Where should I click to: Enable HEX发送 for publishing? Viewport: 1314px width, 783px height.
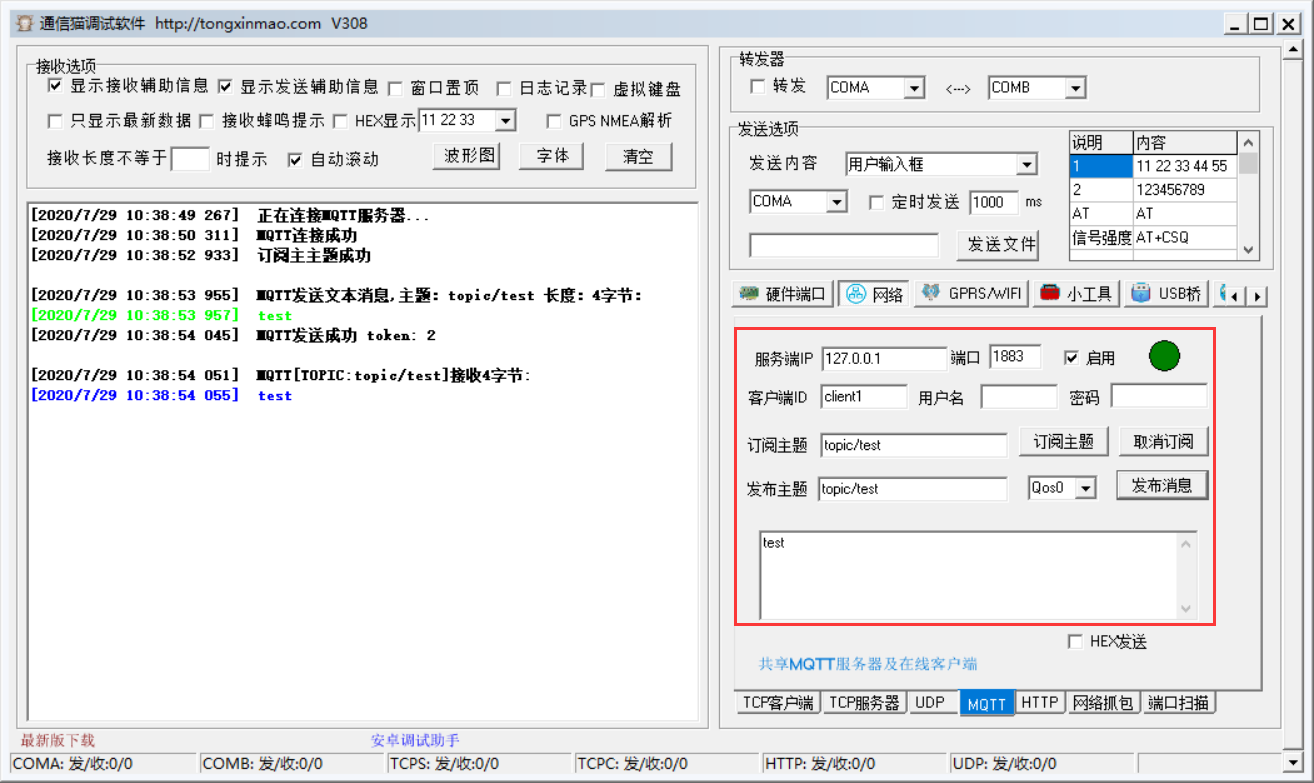point(1077,642)
